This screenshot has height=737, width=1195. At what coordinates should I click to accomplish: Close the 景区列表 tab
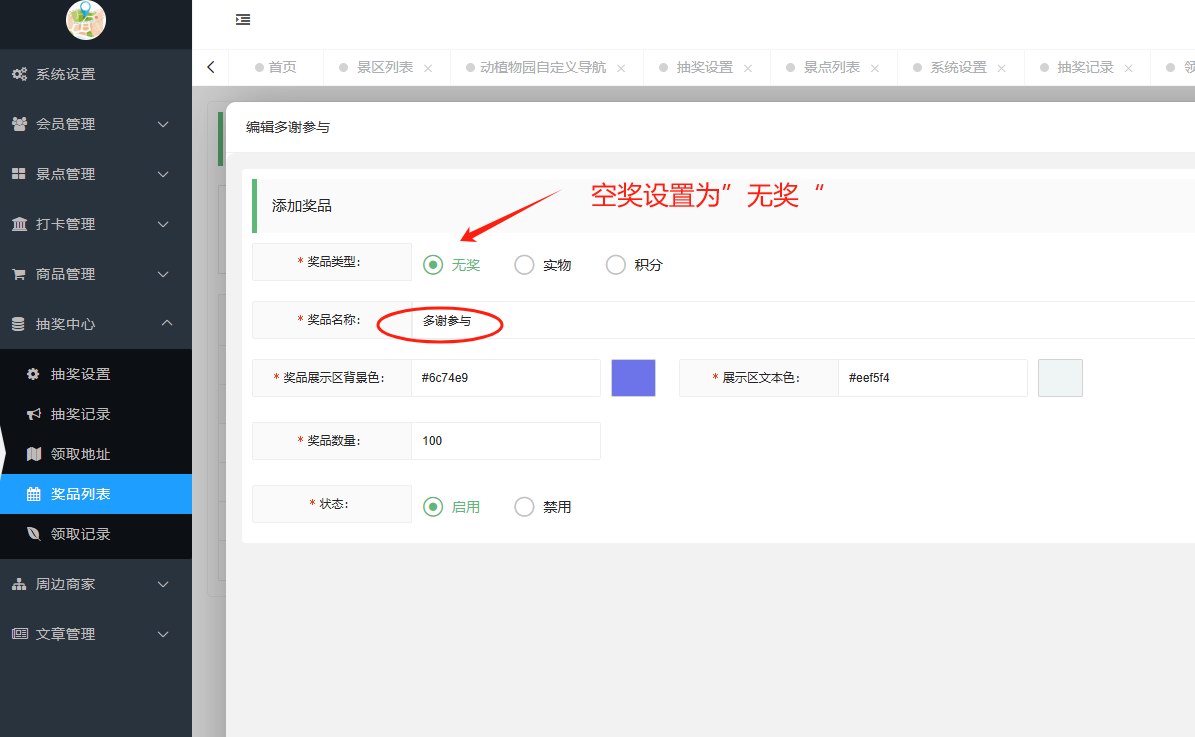[428, 68]
